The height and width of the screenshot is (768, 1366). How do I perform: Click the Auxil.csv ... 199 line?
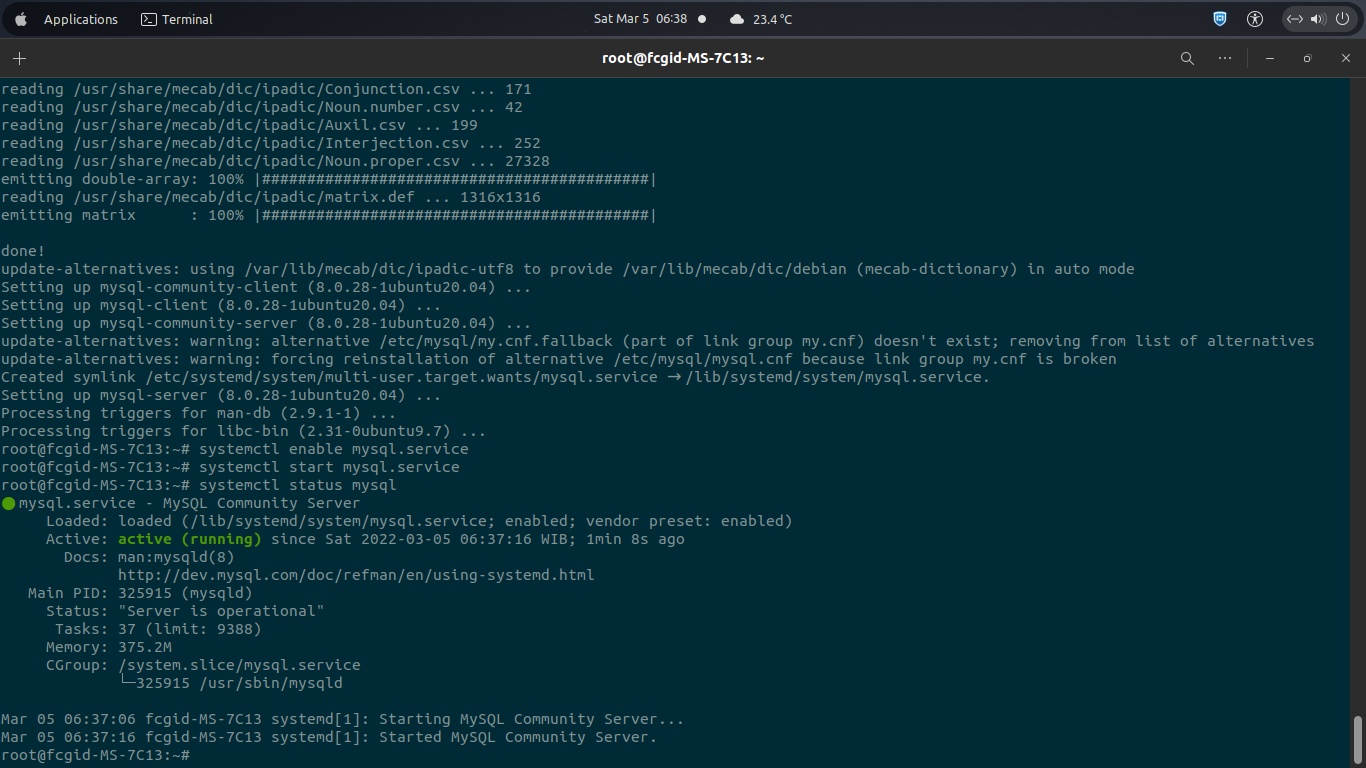click(x=239, y=125)
